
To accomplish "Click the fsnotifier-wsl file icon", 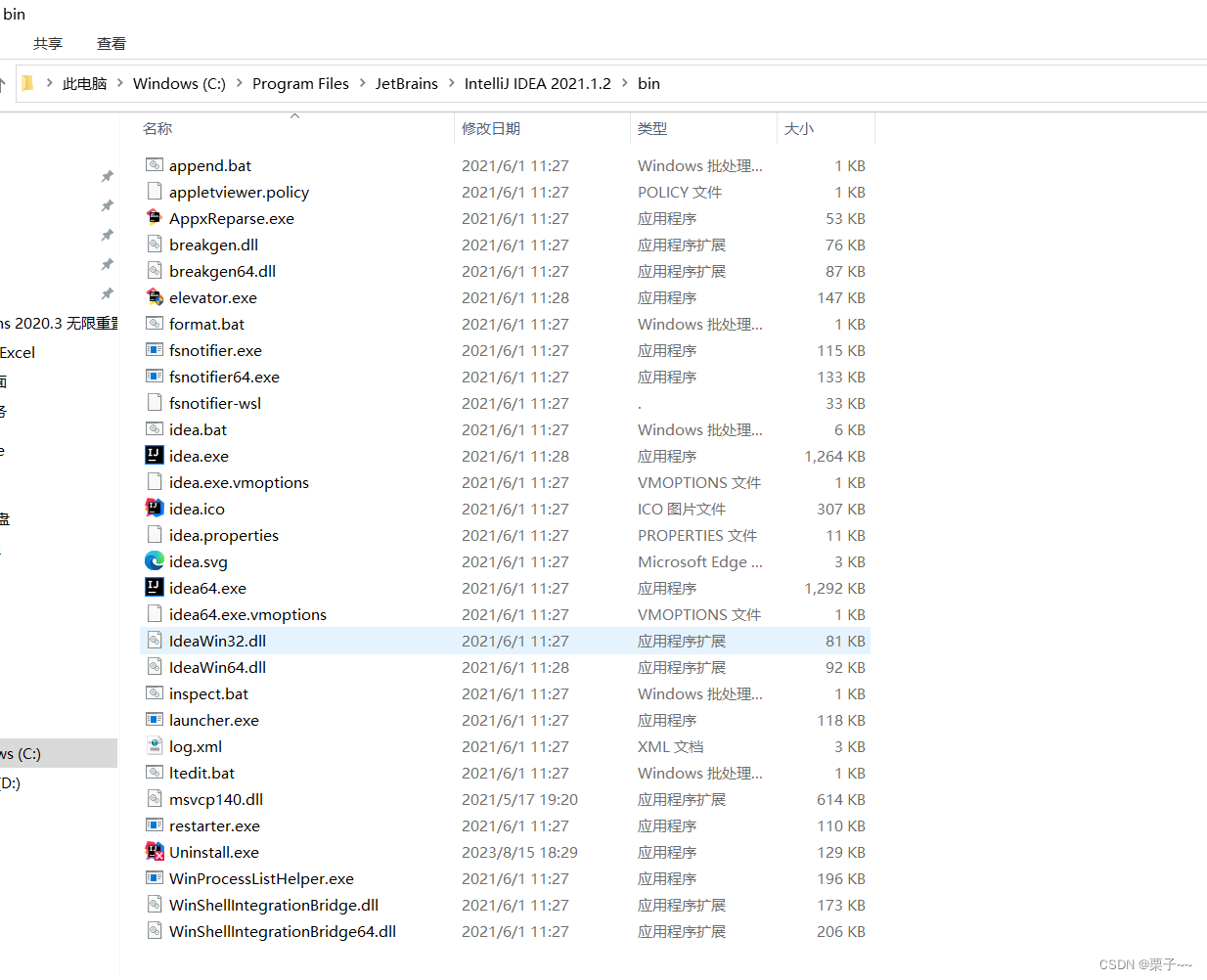I will coord(155,403).
